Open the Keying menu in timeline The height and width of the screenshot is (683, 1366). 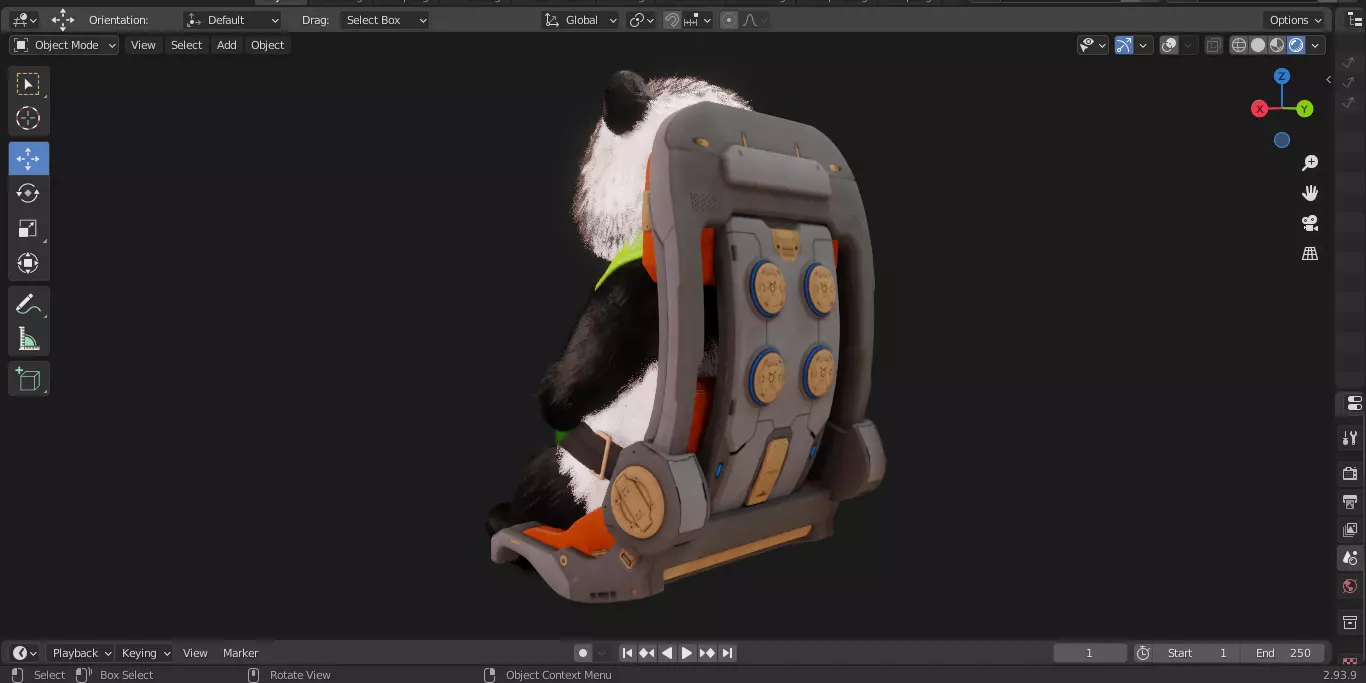pyautogui.click(x=144, y=653)
